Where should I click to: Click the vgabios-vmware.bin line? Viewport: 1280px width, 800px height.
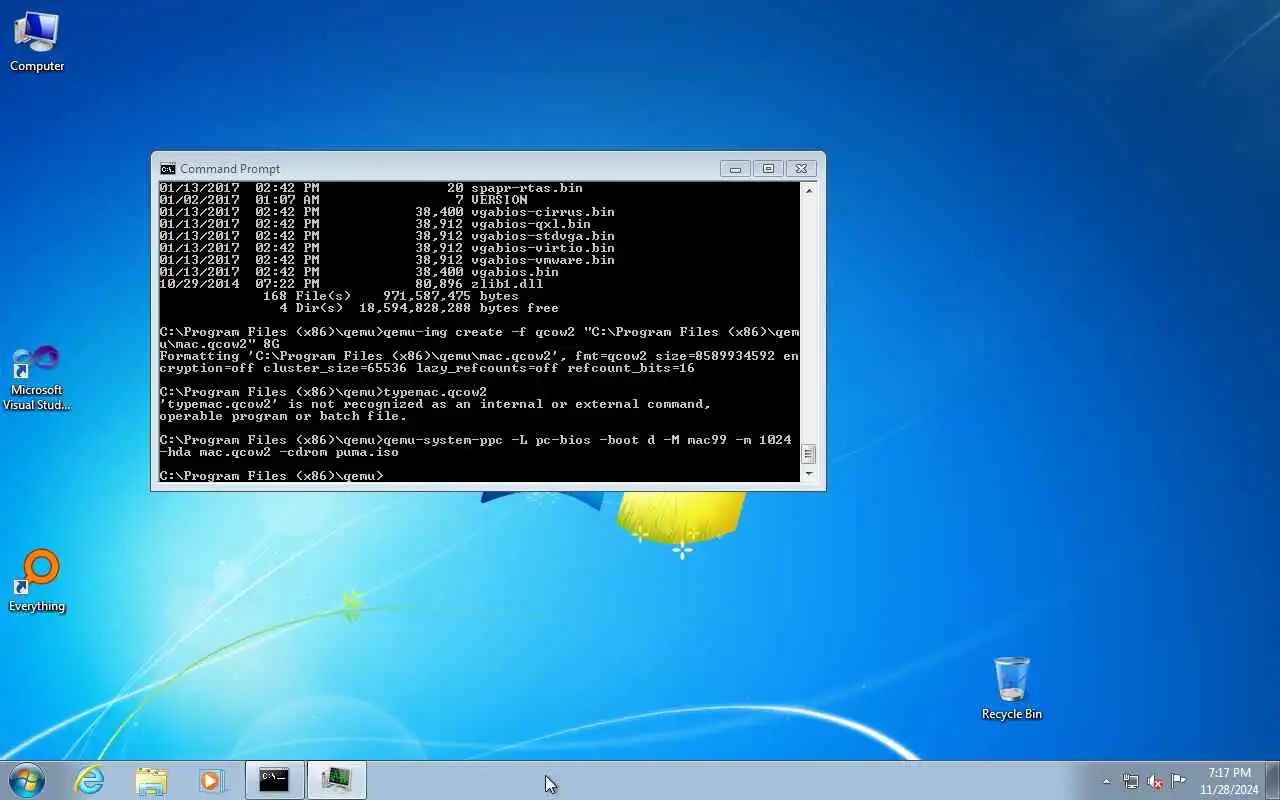pyautogui.click(x=387, y=260)
